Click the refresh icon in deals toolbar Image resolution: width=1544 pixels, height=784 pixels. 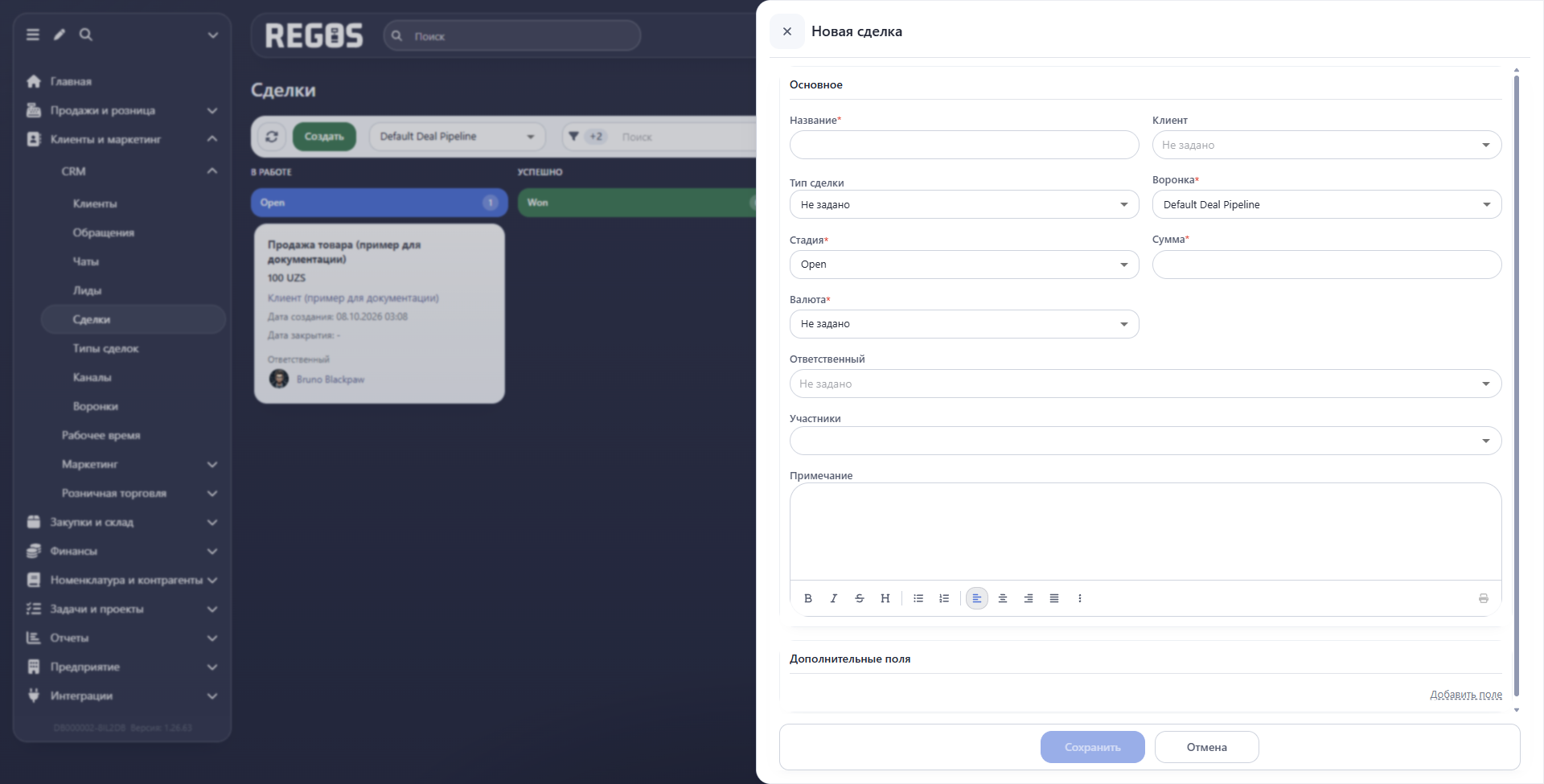click(272, 137)
